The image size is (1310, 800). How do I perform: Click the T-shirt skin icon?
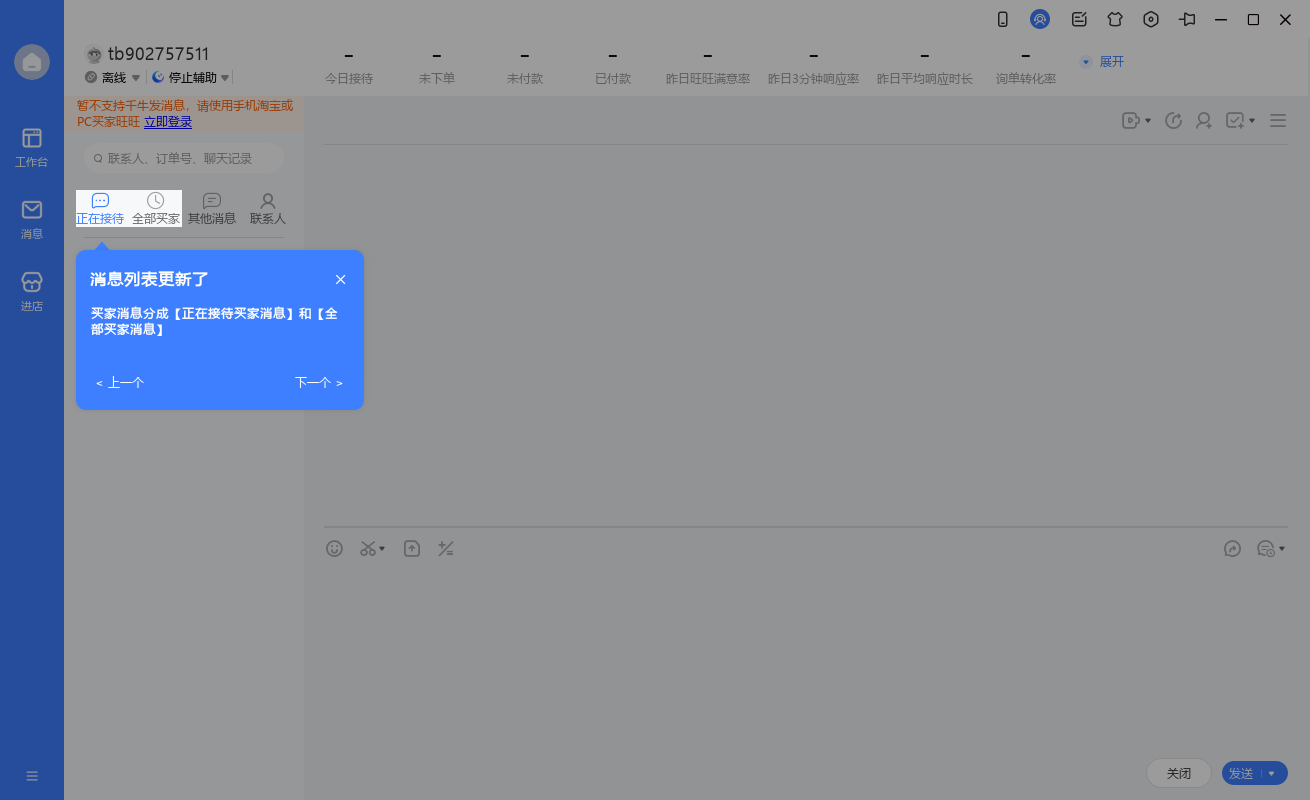point(1115,19)
